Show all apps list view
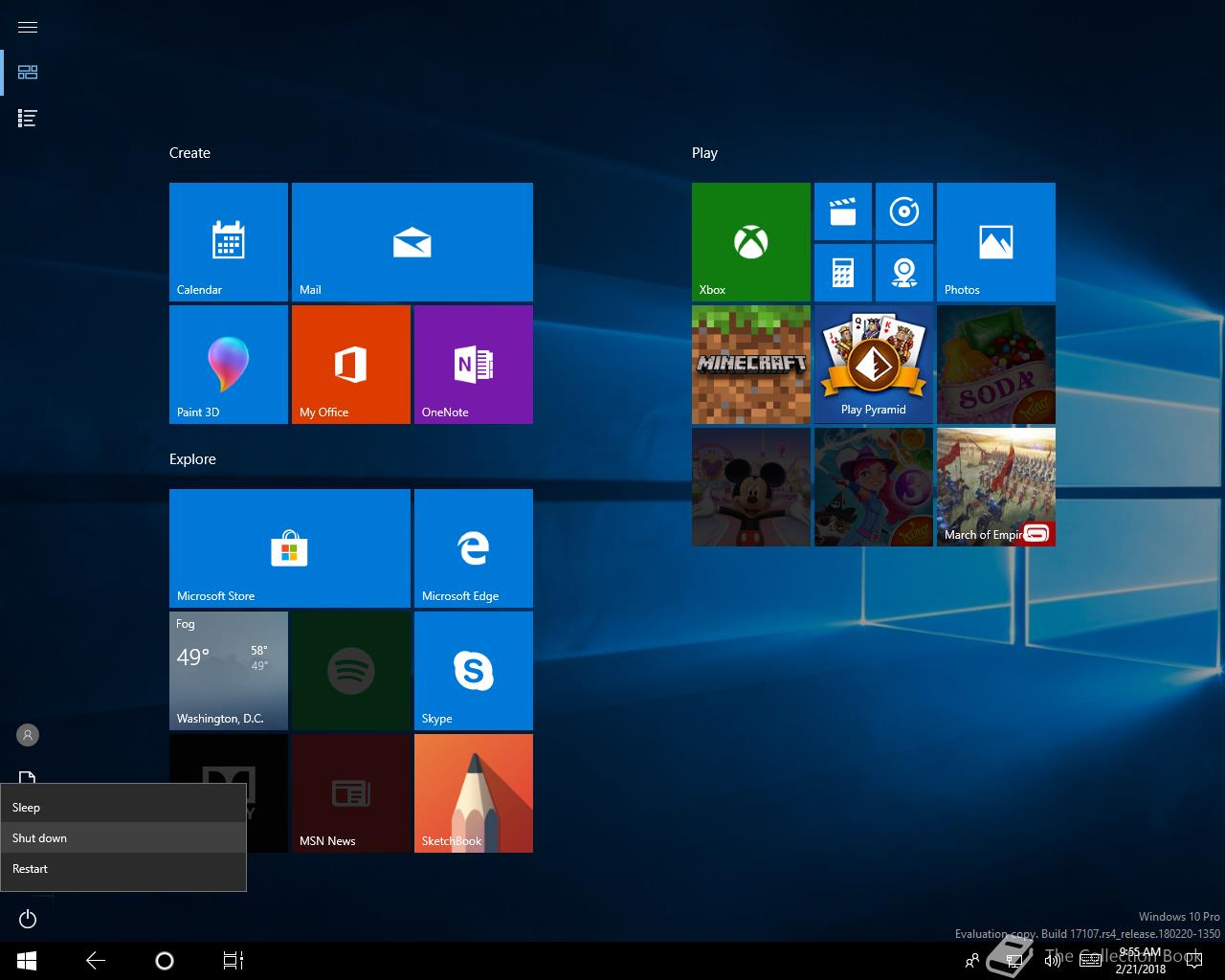This screenshot has width=1225, height=980. coord(28,119)
